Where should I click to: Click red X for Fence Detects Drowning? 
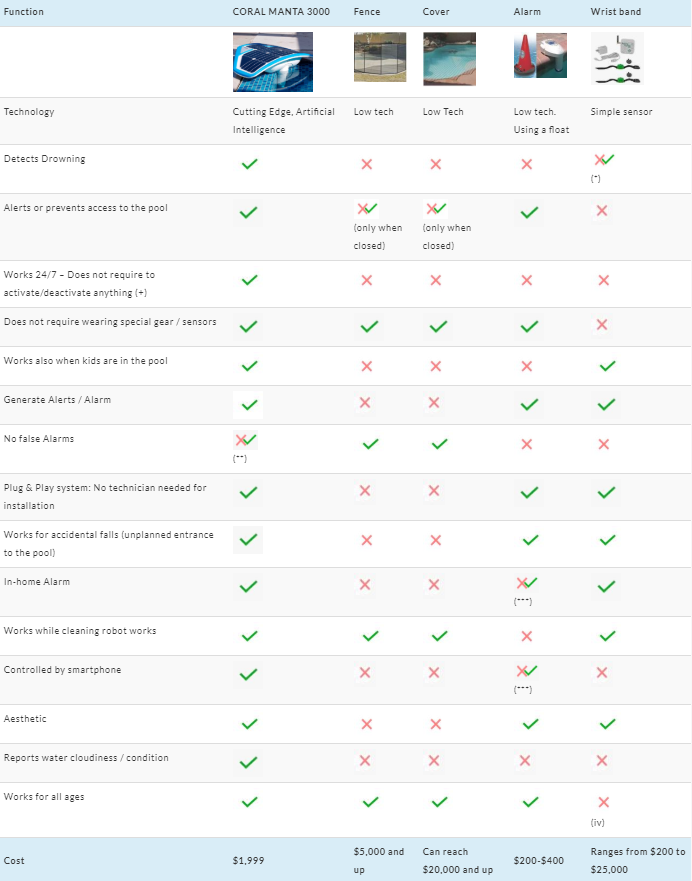367,164
